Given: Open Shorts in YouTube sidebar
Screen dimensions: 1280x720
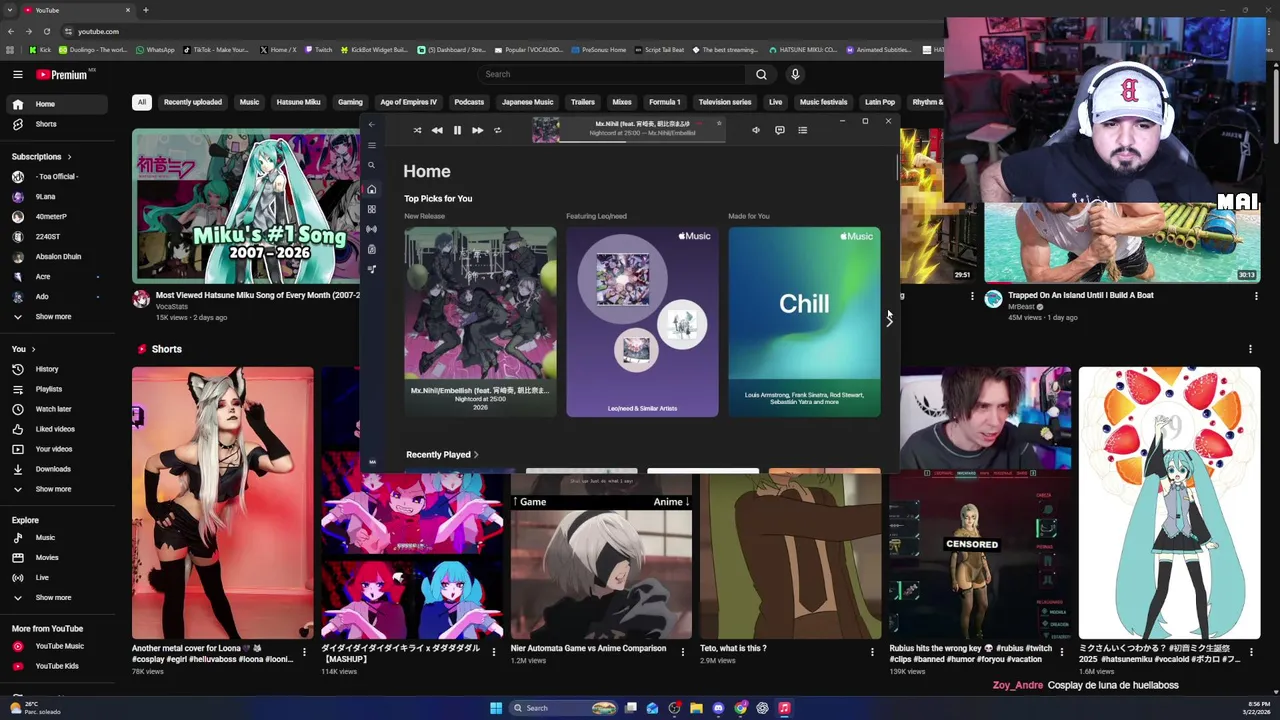Looking at the screenshot, I should [58, 124].
